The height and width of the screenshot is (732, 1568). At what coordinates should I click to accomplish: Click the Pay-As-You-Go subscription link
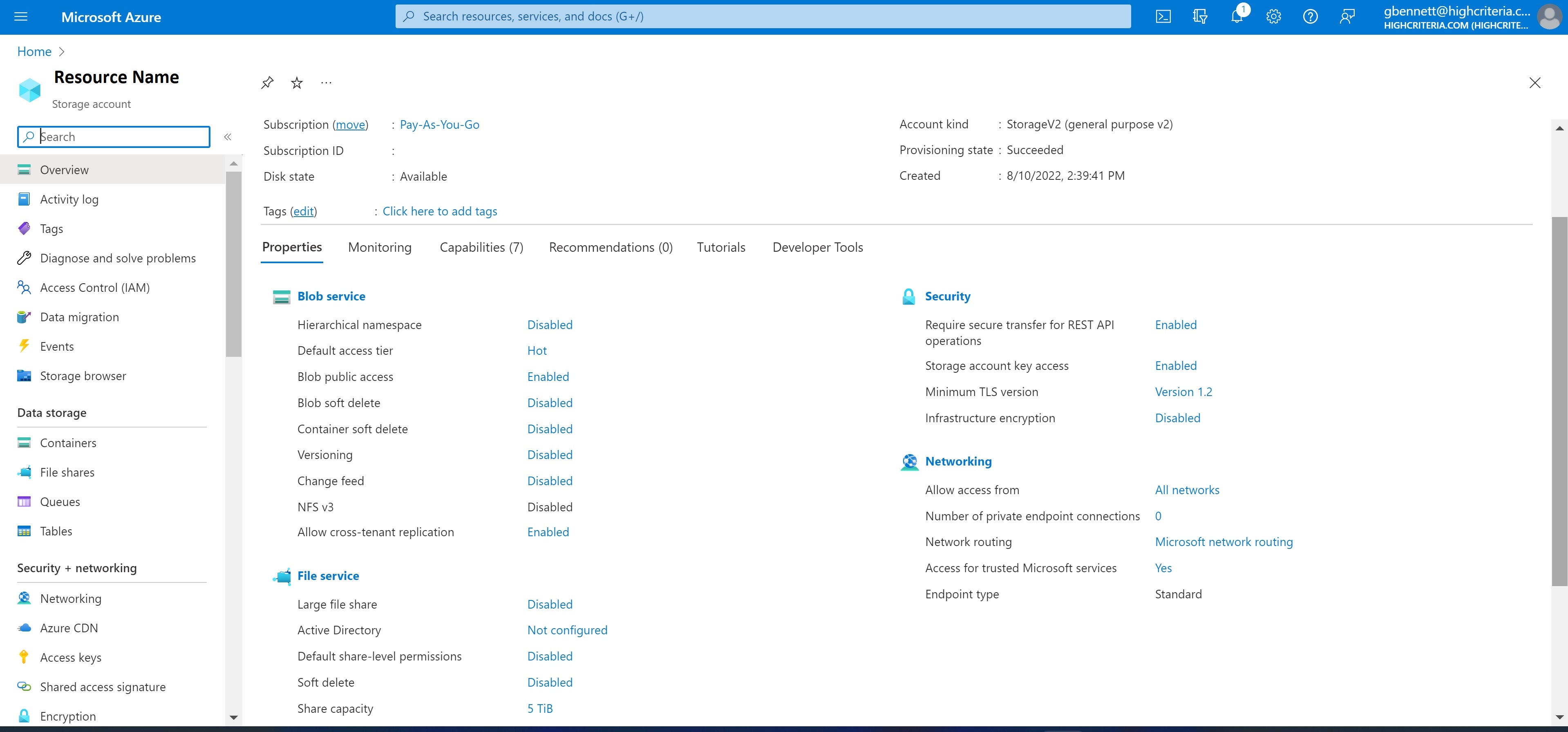point(439,123)
